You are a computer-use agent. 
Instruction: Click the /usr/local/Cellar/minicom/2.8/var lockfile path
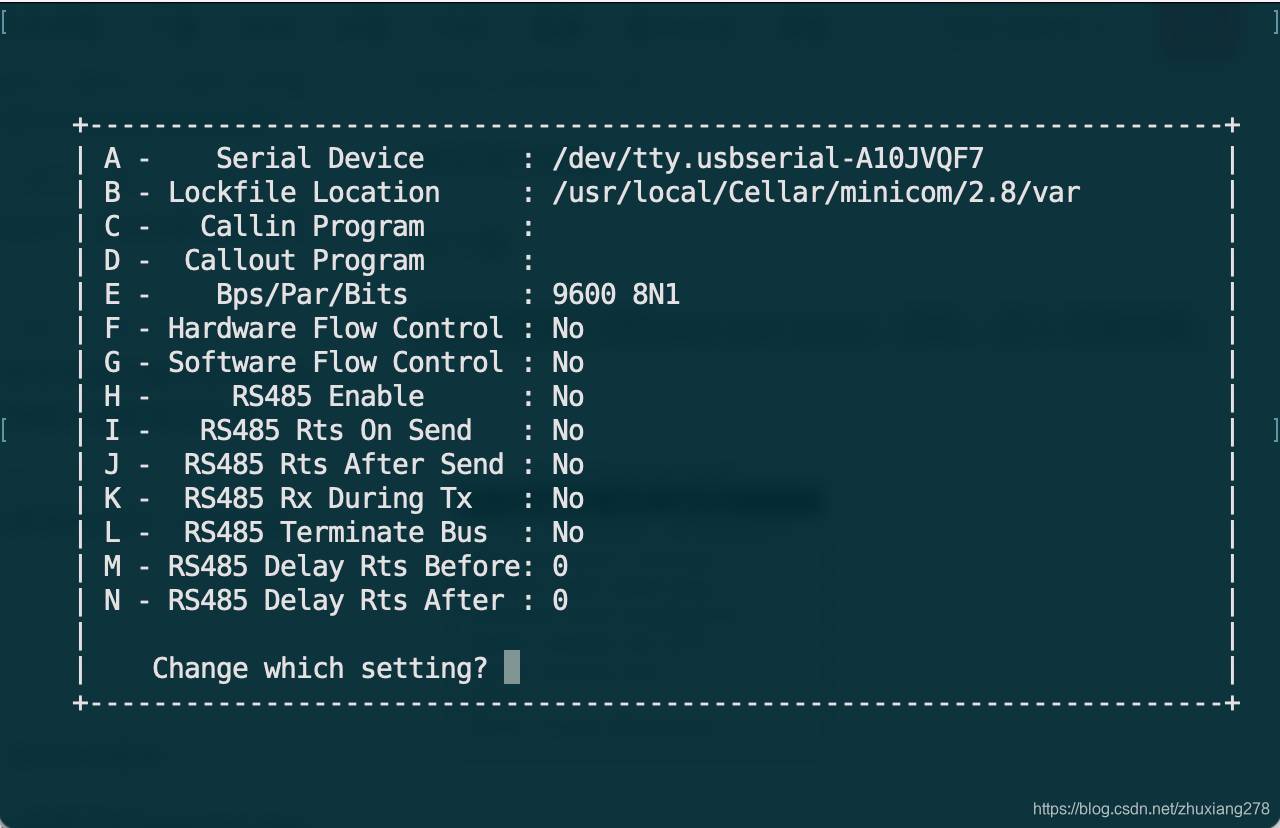(x=816, y=192)
